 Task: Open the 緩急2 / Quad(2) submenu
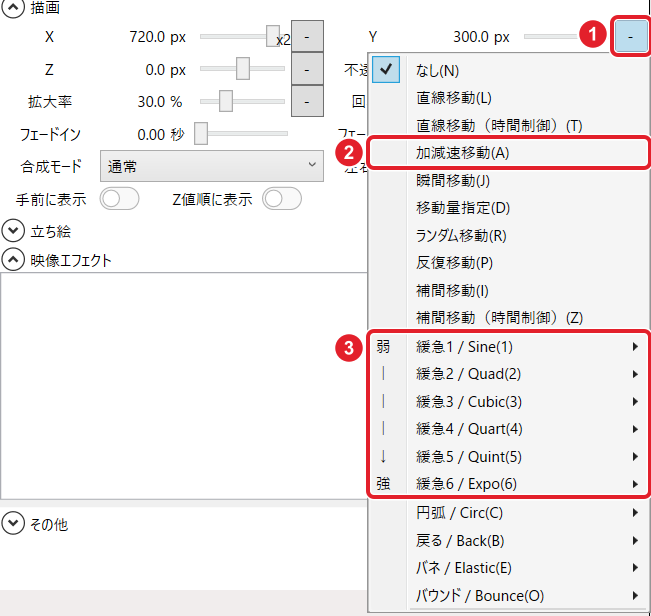[509, 374]
